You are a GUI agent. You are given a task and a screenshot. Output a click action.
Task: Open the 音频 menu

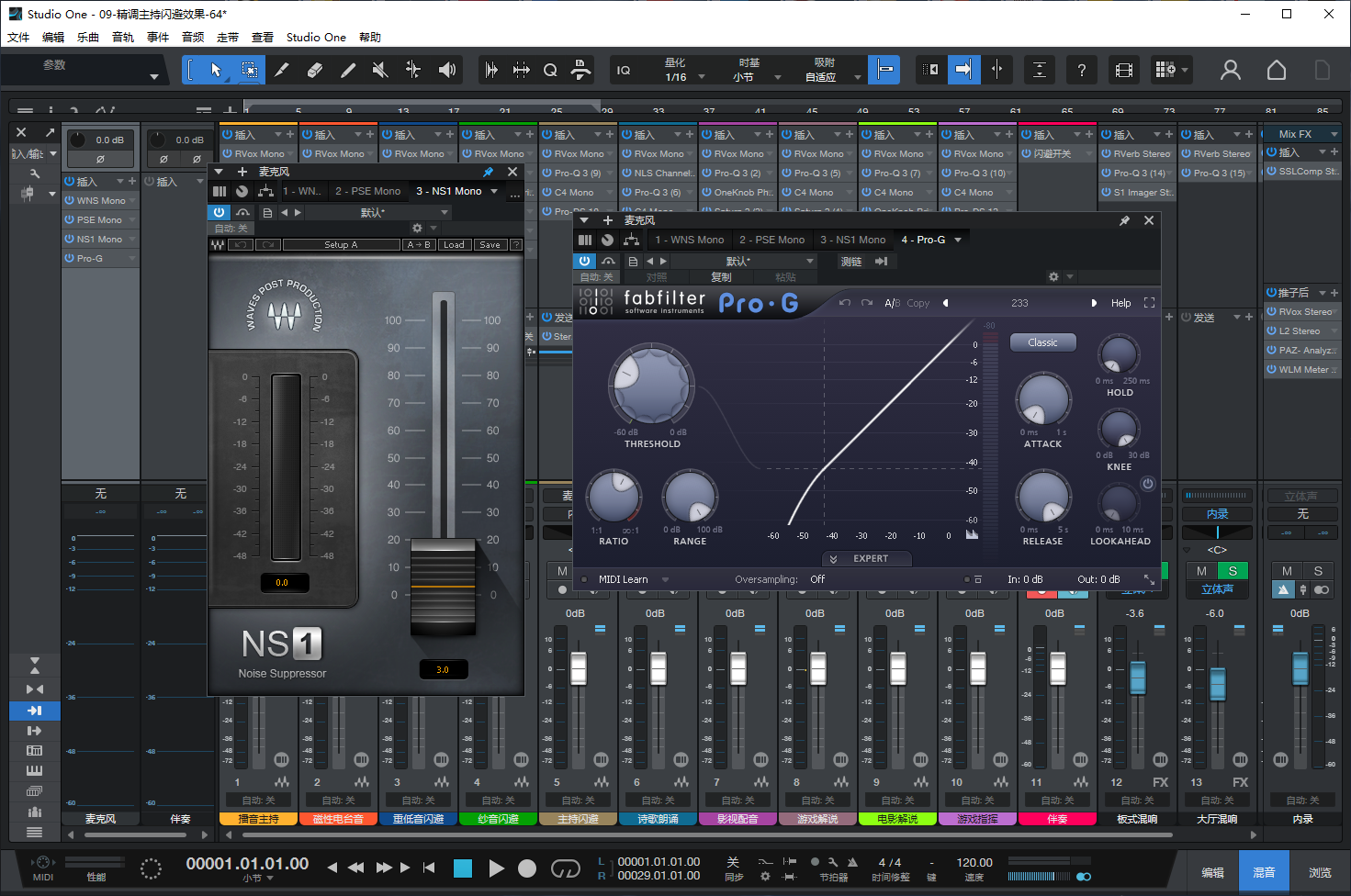click(x=193, y=38)
